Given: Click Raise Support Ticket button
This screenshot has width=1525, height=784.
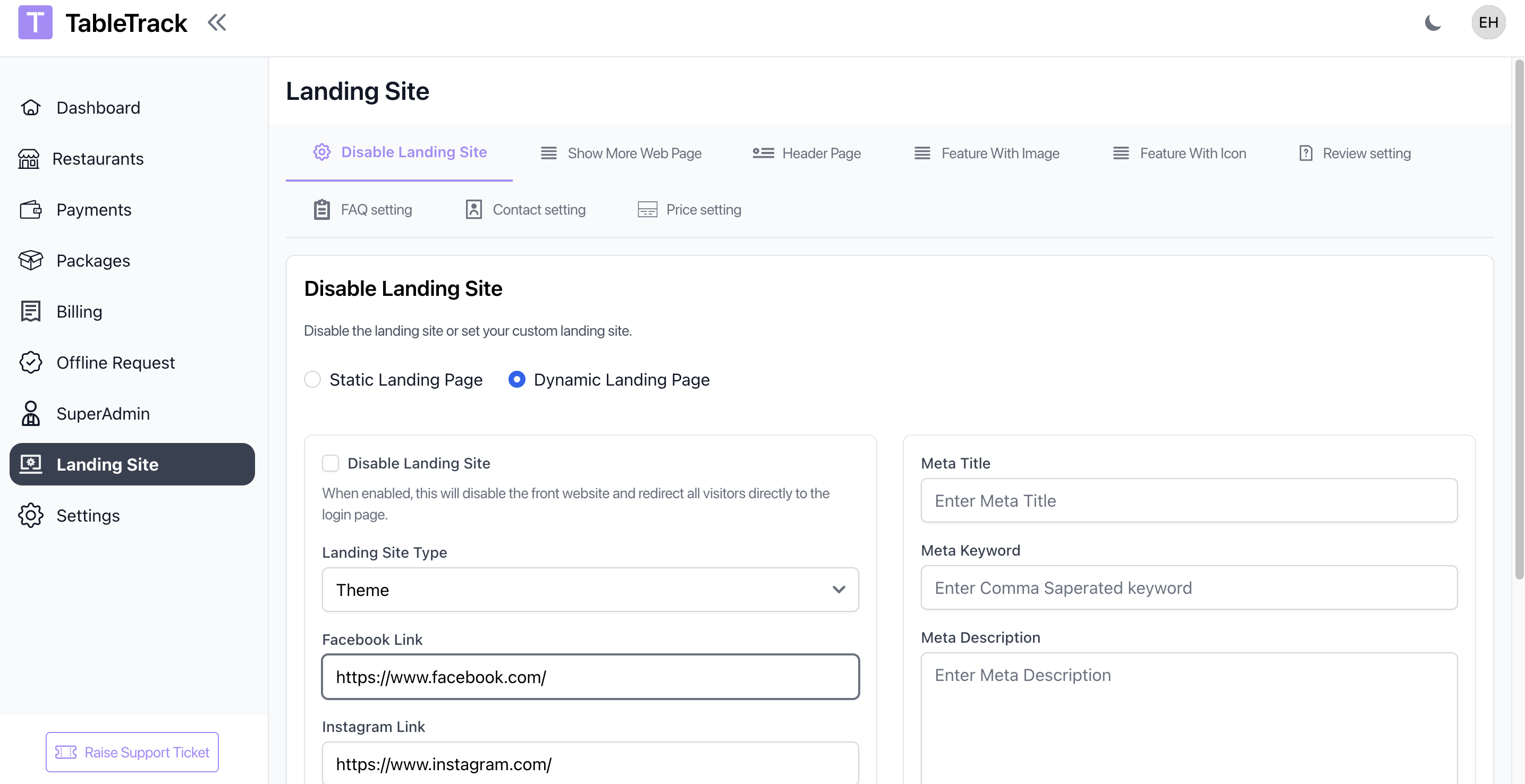Looking at the screenshot, I should pyautogui.click(x=132, y=752).
